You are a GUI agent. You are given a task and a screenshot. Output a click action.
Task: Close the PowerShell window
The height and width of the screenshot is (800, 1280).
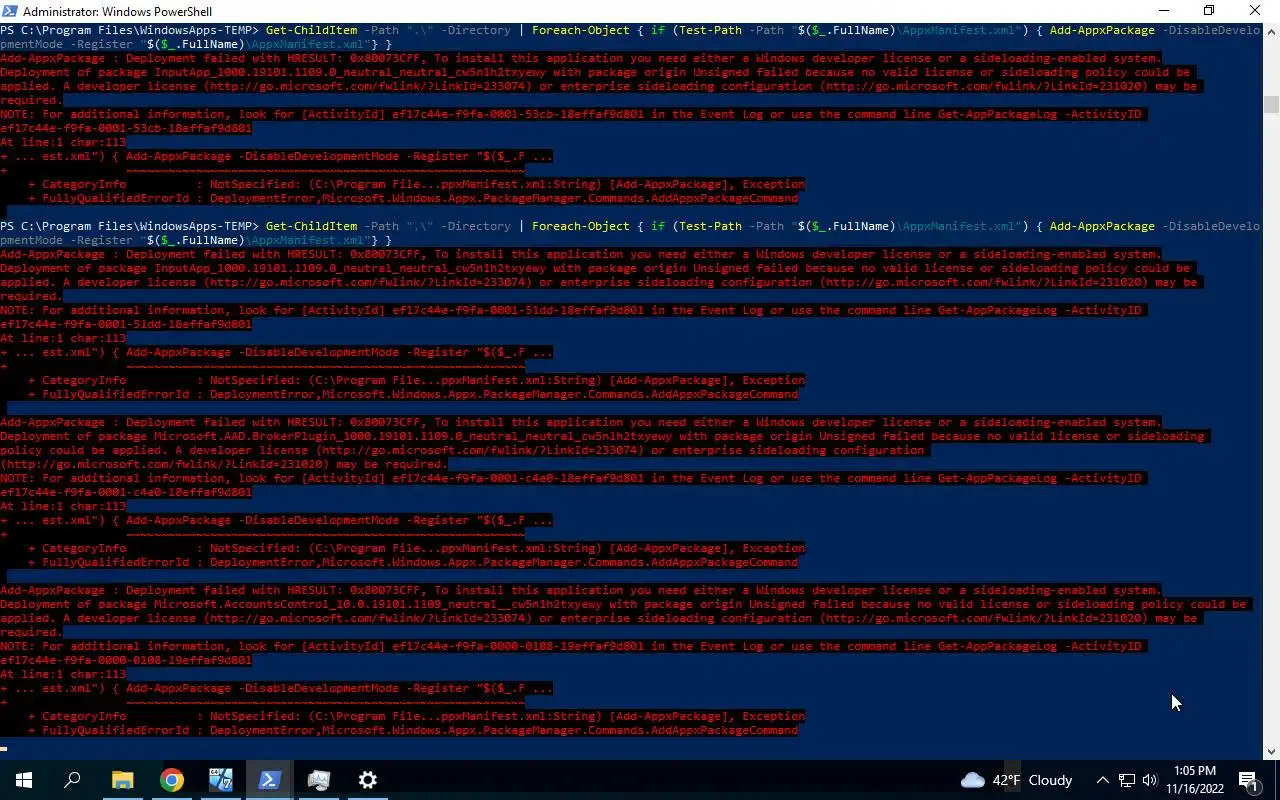pos(1256,11)
